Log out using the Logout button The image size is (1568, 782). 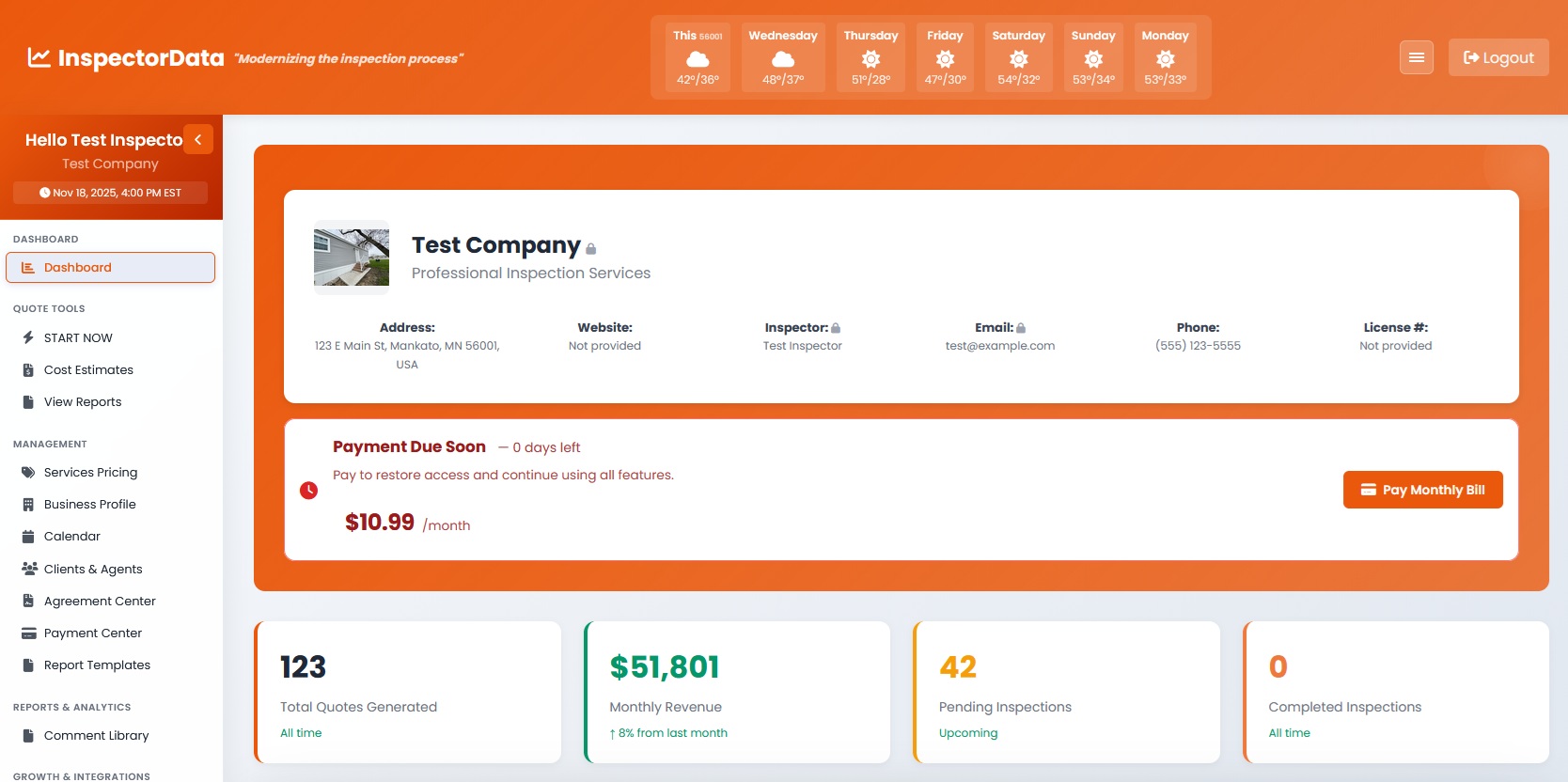point(1497,57)
